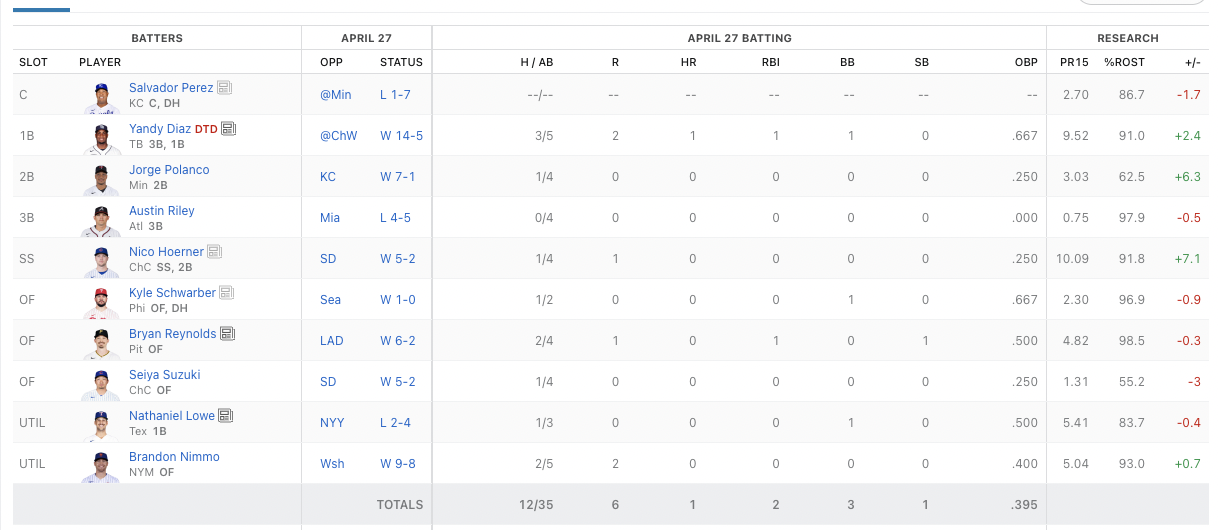Viewport: 1218px width, 530px height.
Task: Click the OBP column header
Action: [1026, 62]
